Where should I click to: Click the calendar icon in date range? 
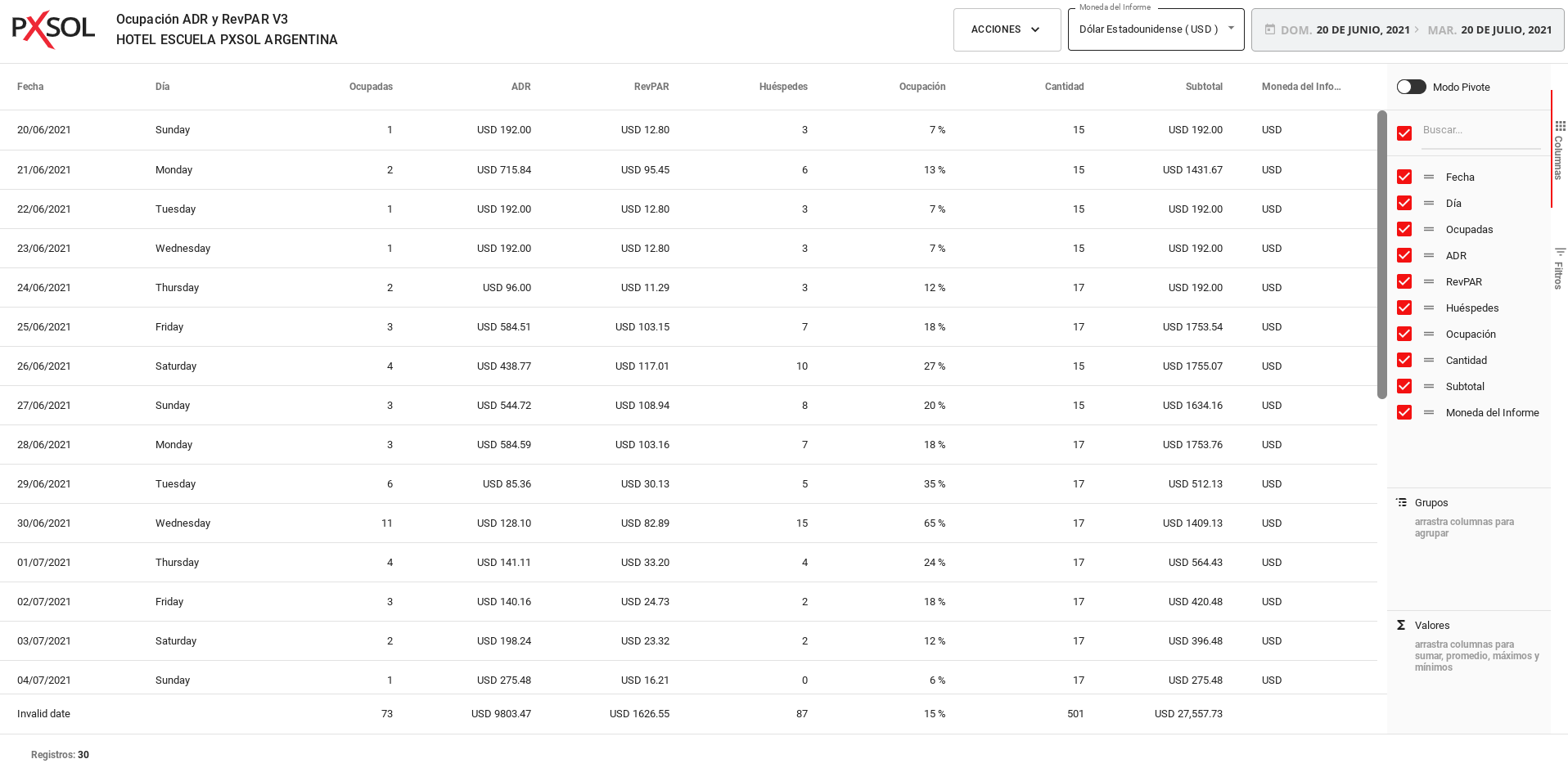click(1269, 29)
